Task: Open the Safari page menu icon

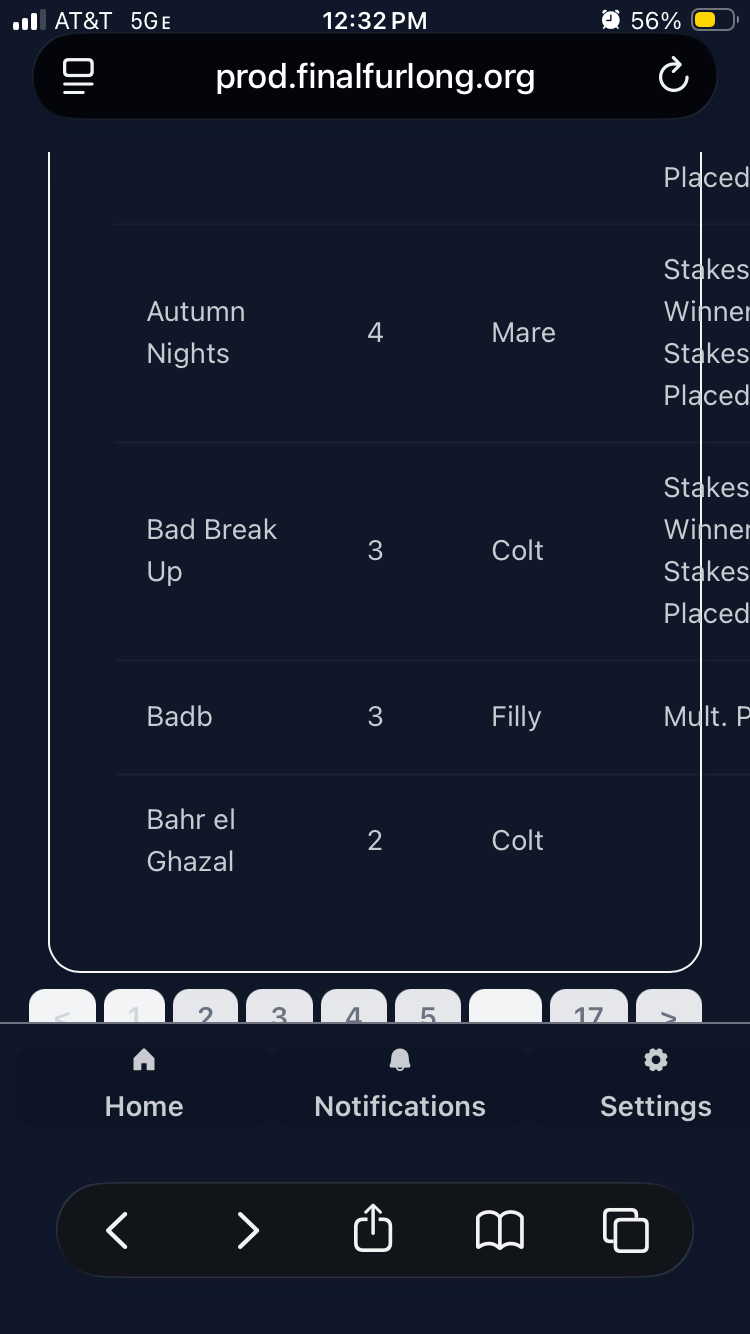Action: (78, 77)
